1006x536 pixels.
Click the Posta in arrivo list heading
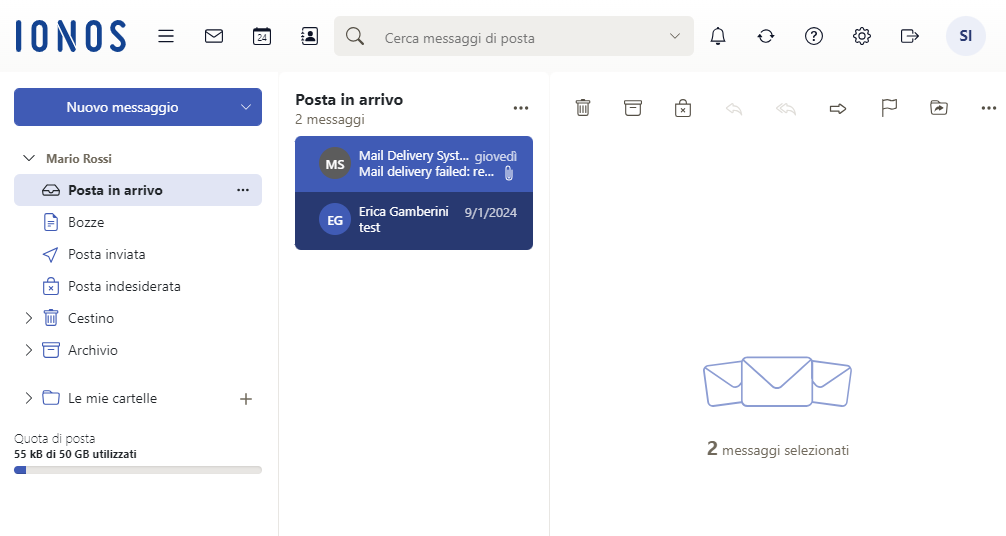(349, 99)
